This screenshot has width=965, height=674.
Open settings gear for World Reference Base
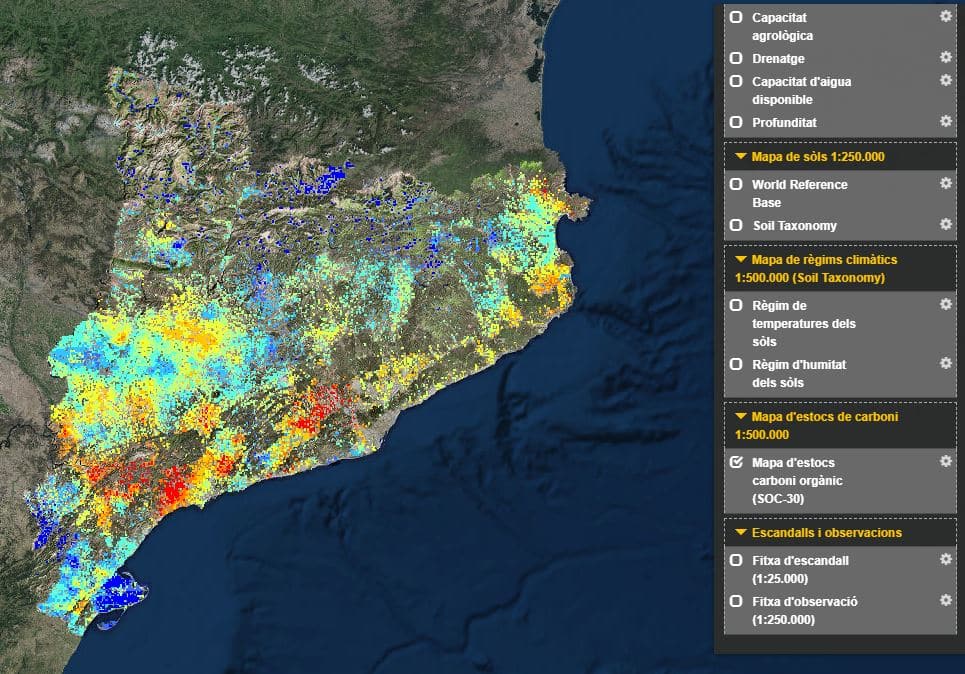[946, 183]
